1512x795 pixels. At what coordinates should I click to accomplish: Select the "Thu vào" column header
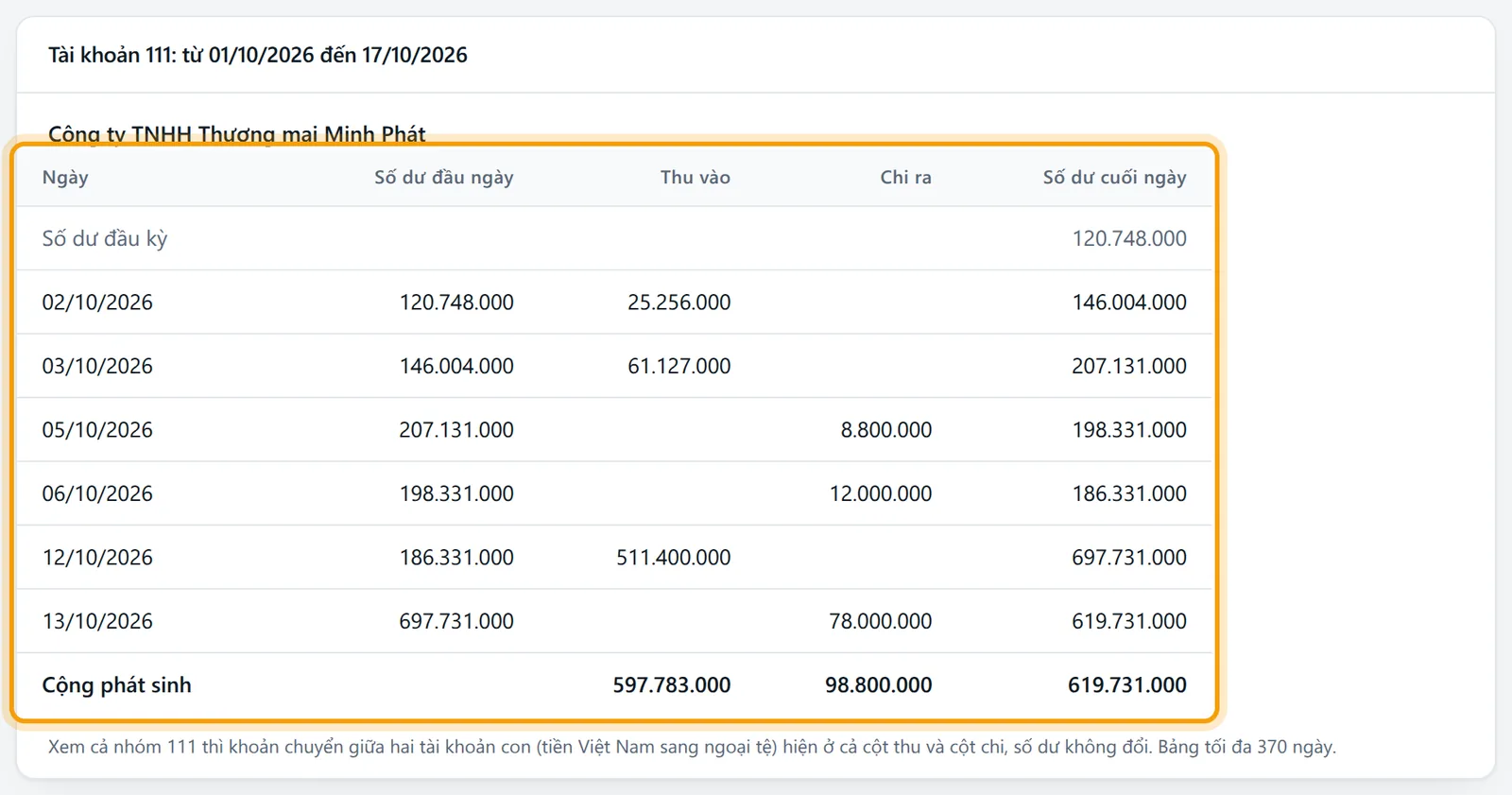(x=696, y=177)
